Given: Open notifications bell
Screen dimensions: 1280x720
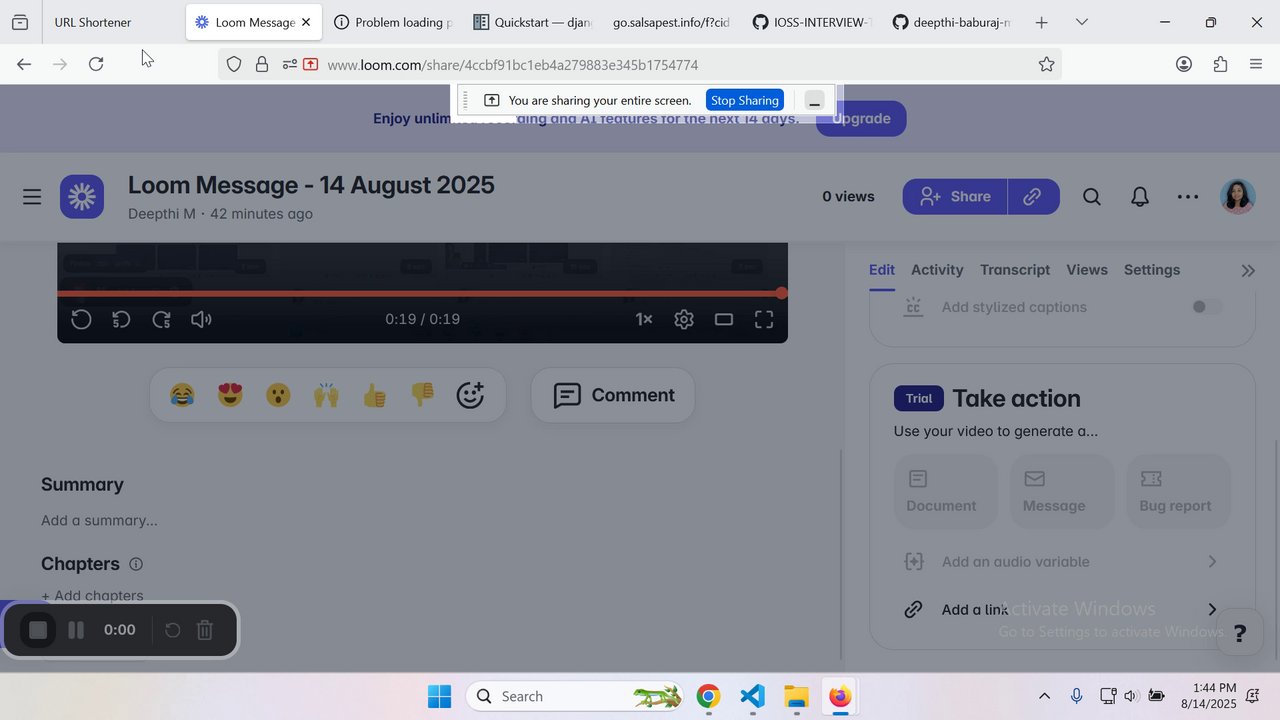Looking at the screenshot, I should [x=1140, y=197].
